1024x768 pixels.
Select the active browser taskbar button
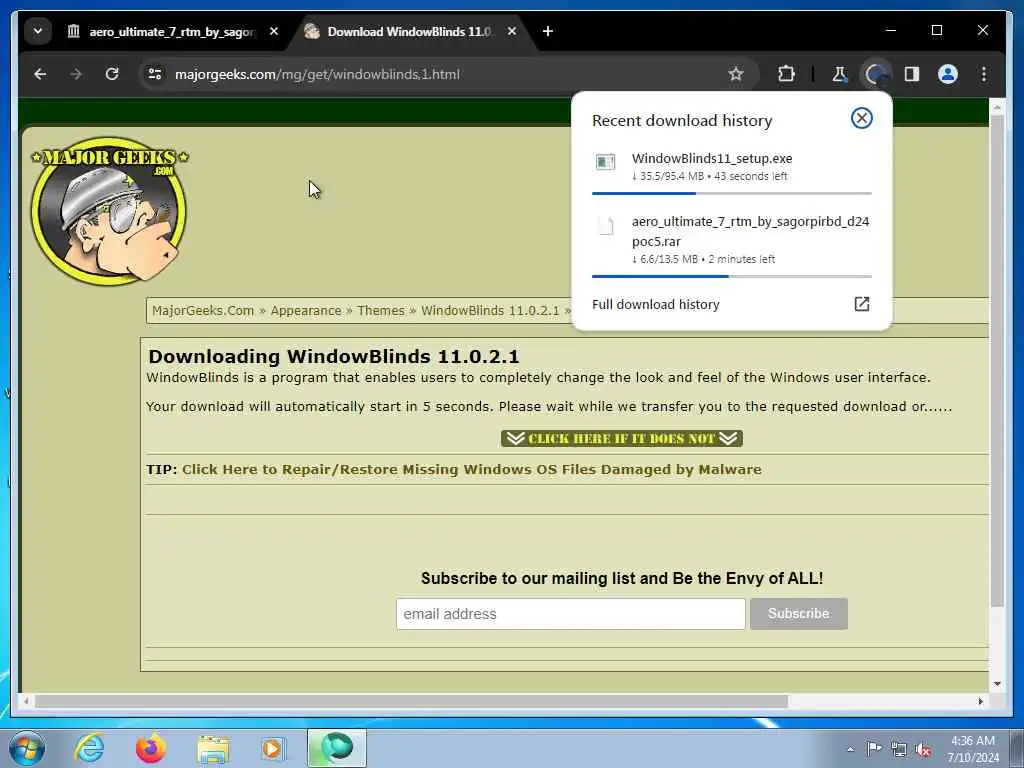(x=337, y=748)
